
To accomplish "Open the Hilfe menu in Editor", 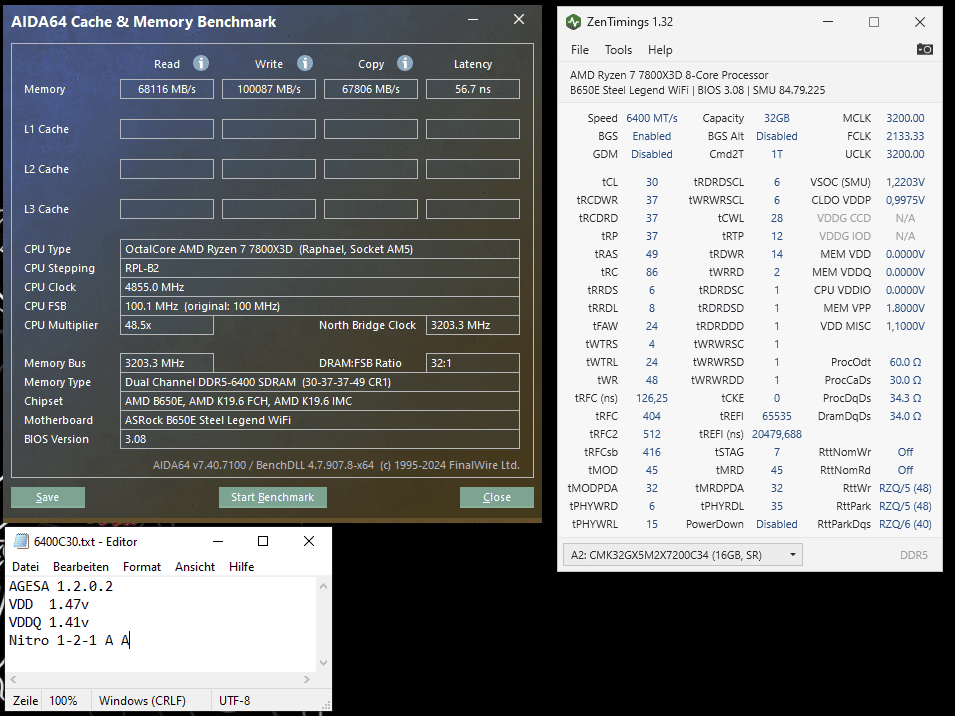I will coord(242,567).
